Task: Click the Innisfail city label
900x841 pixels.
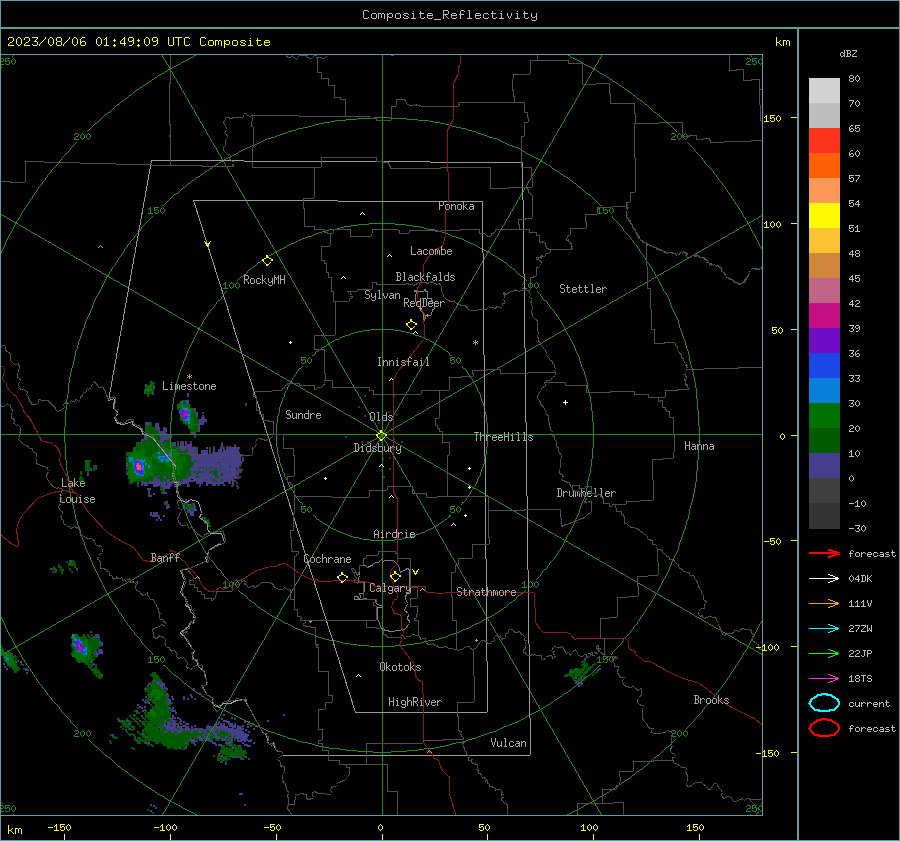Action: pyautogui.click(x=403, y=362)
